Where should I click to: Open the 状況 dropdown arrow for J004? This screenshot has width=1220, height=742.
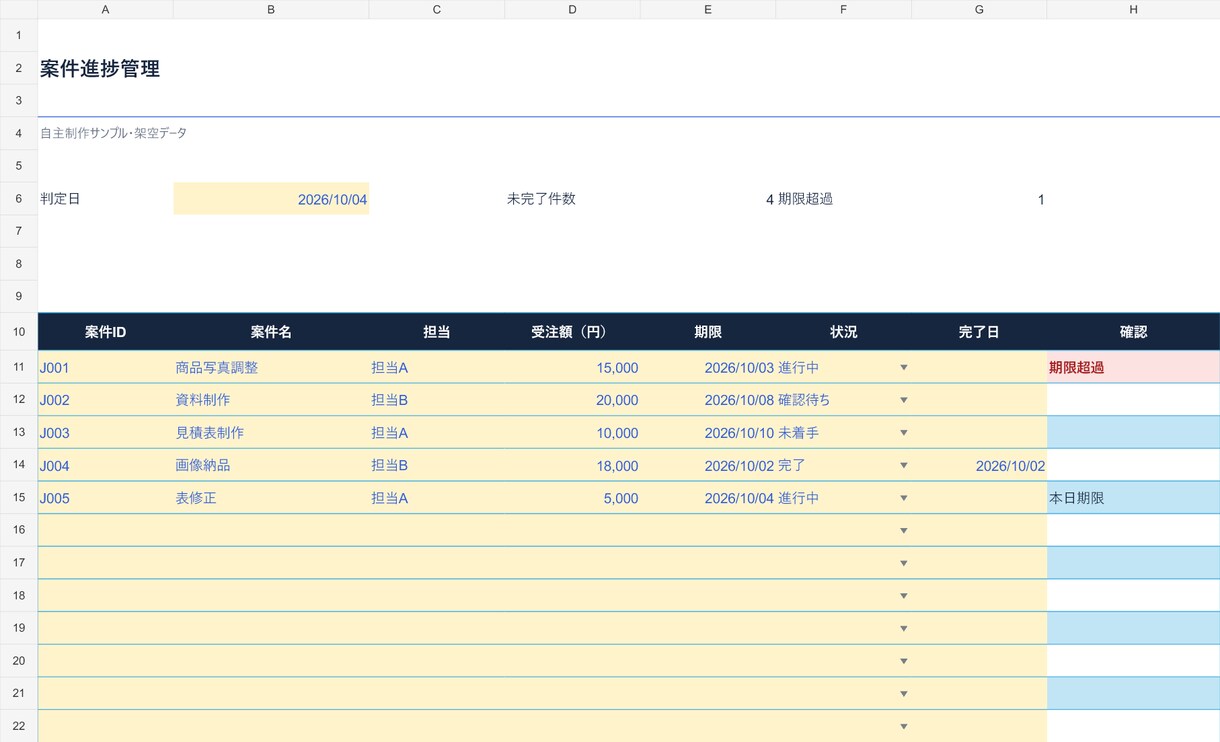(904, 466)
